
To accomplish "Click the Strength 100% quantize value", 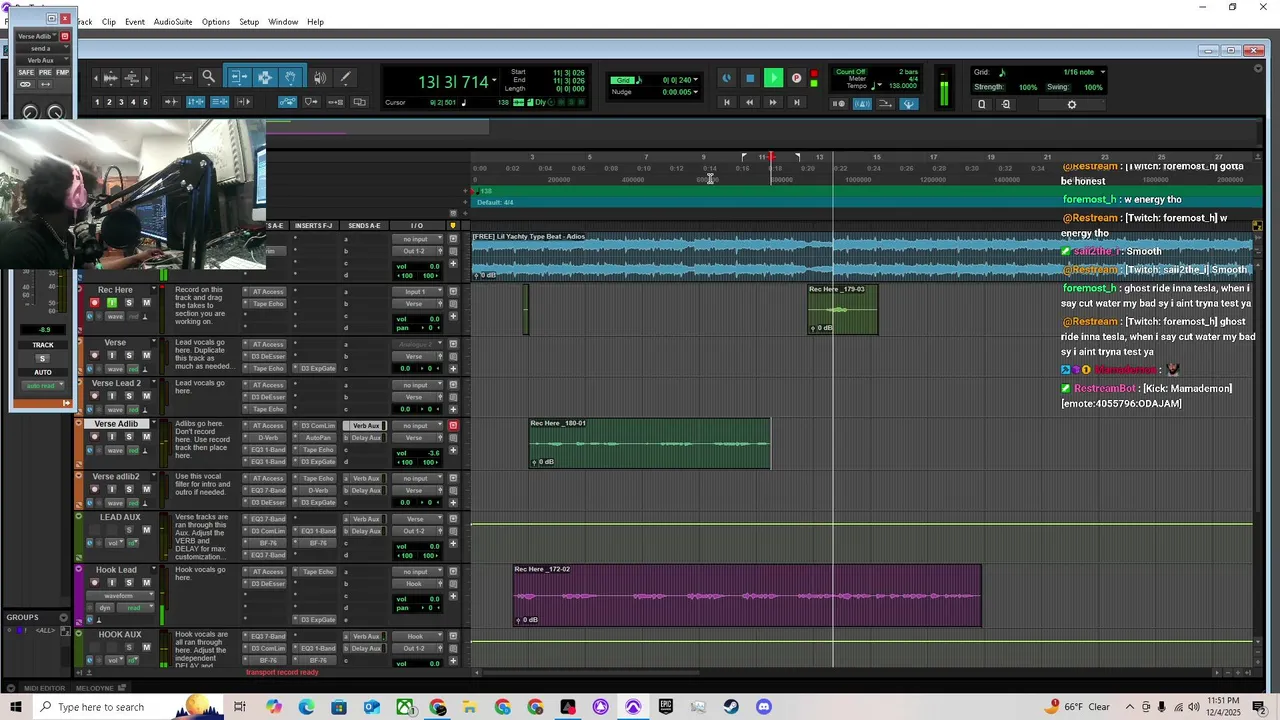I will [1027, 87].
